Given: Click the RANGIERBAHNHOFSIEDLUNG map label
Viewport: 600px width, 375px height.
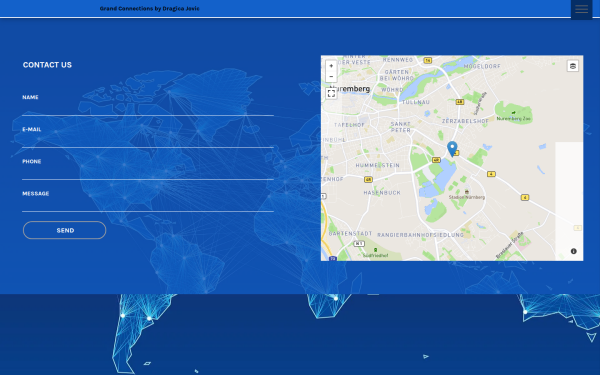Looking at the screenshot, I should 421,235.
